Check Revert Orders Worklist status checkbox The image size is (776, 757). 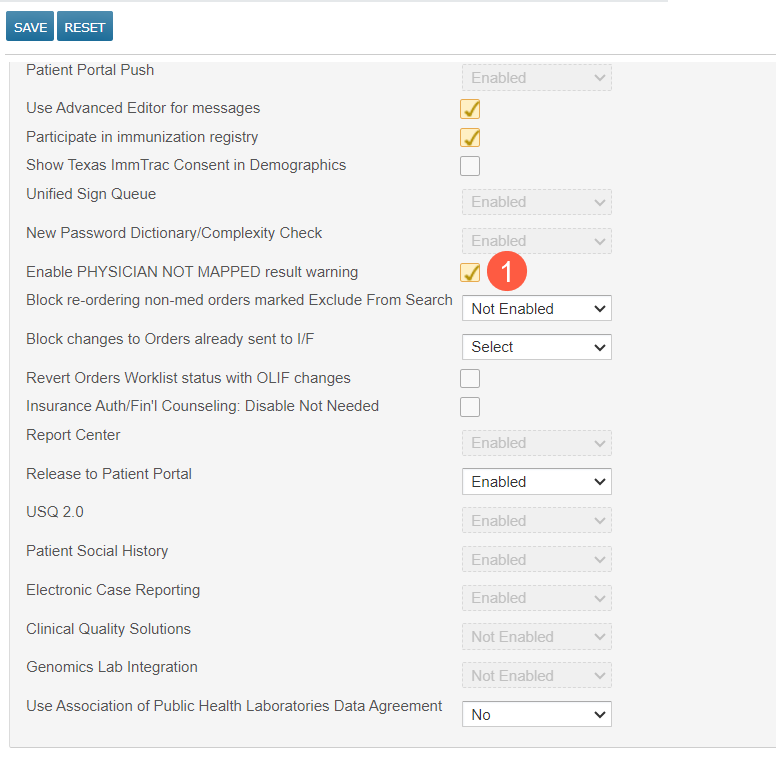click(x=470, y=379)
